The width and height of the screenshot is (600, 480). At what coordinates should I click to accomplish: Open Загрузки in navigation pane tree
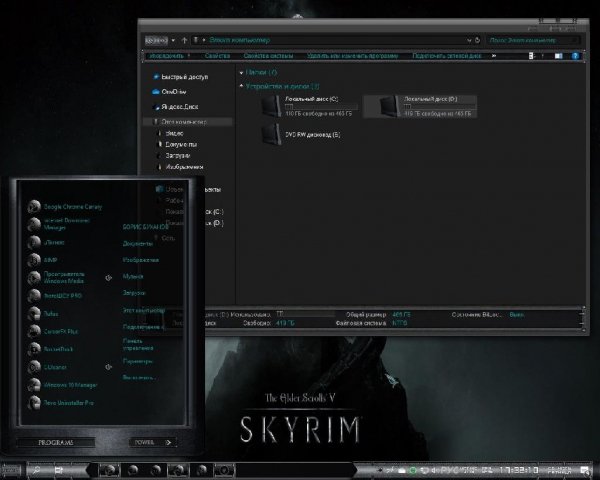click(174, 156)
